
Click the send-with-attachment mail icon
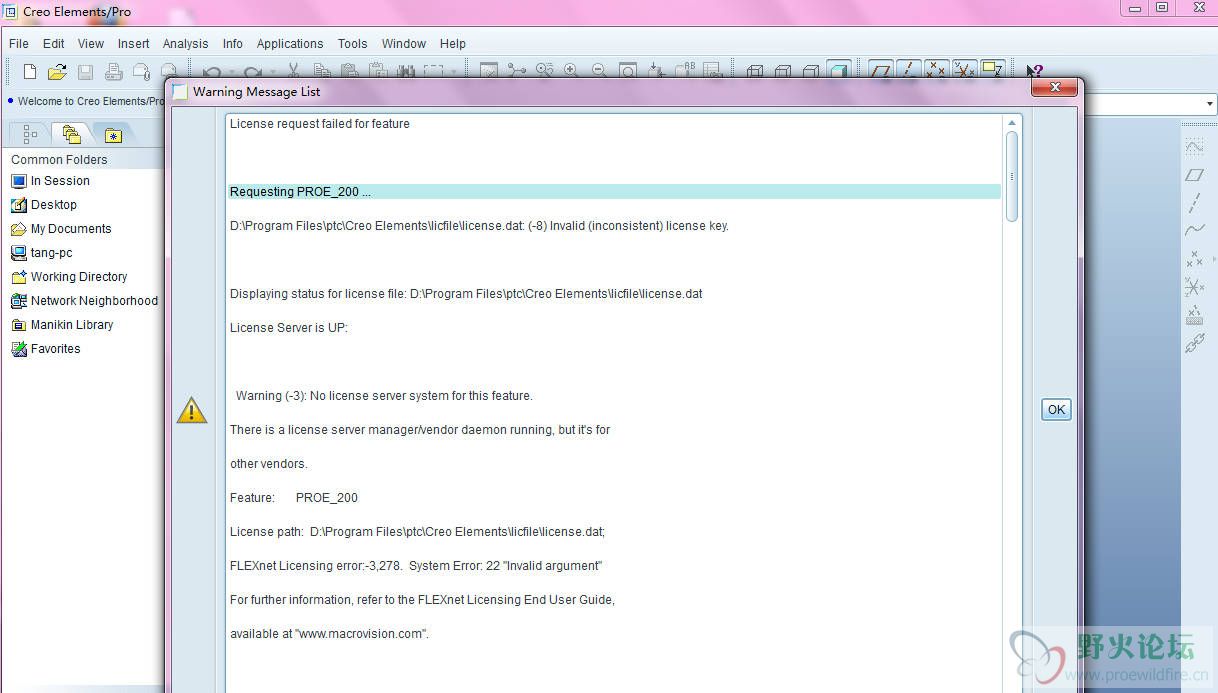click(141, 71)
